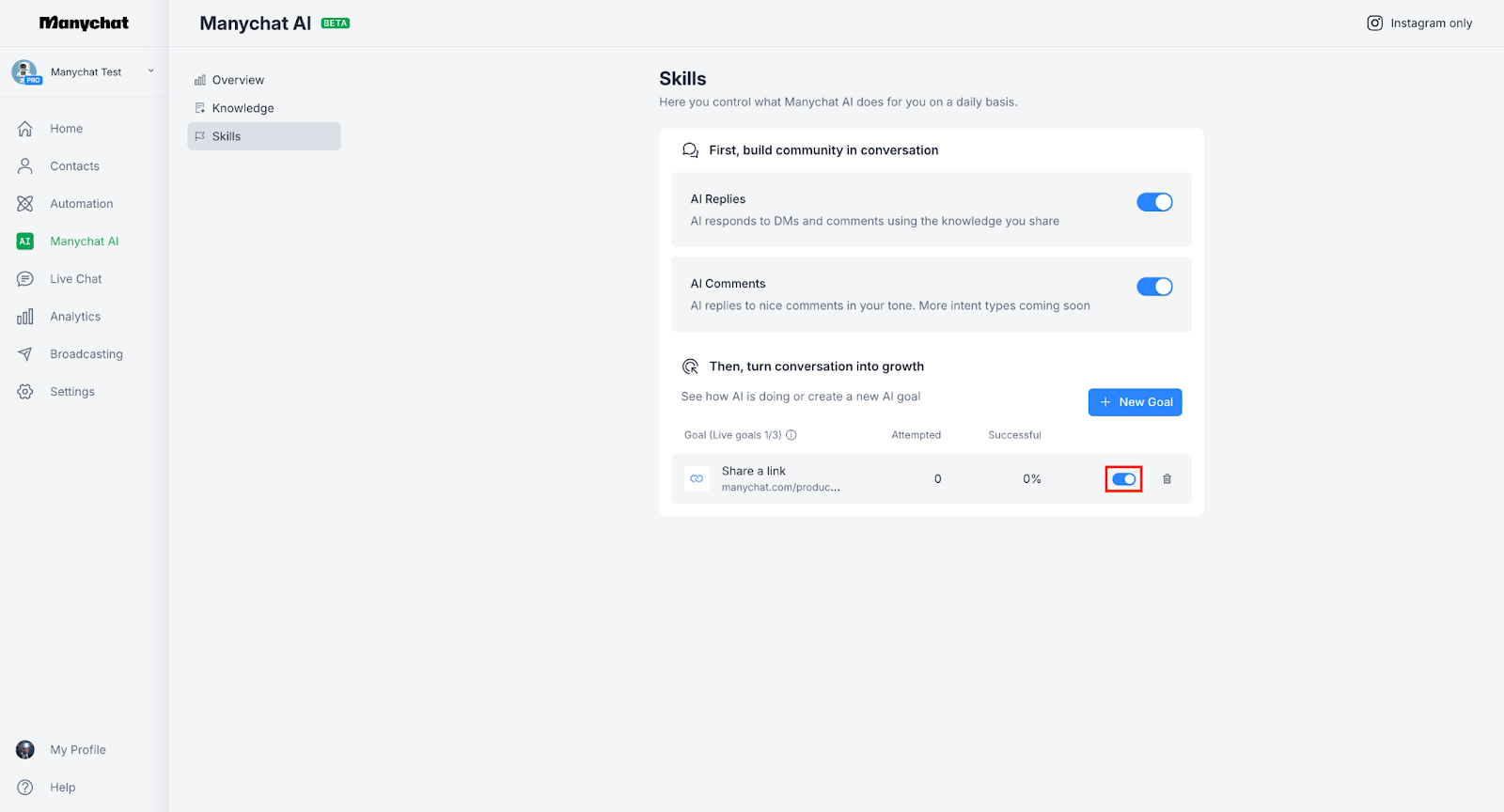Expand the Manychat Test account dropdown
This screenshot has height=812, width=1504.
coord(150,71)
